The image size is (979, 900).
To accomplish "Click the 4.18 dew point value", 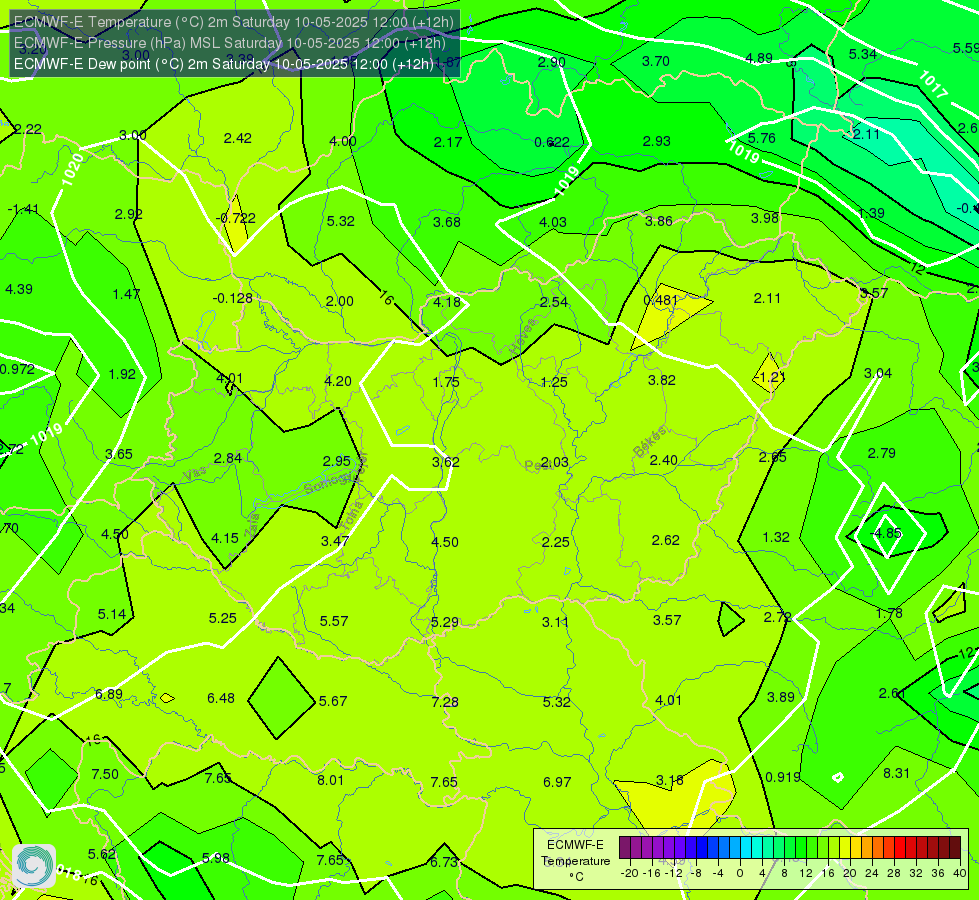I will pyautogui.click(x=447, y=302).
